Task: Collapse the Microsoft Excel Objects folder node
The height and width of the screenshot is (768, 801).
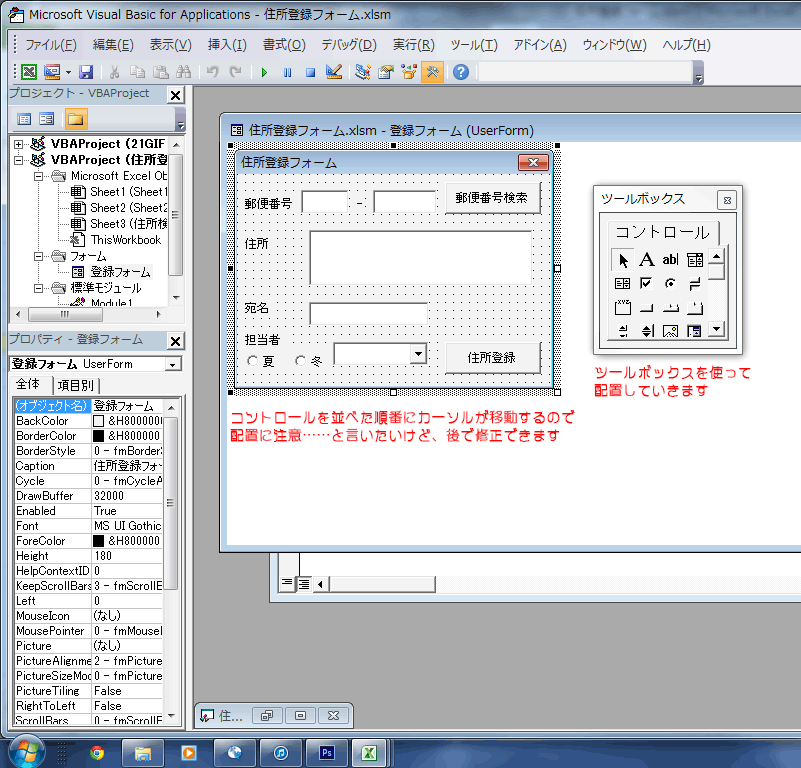Action: [x=38, y=176]
